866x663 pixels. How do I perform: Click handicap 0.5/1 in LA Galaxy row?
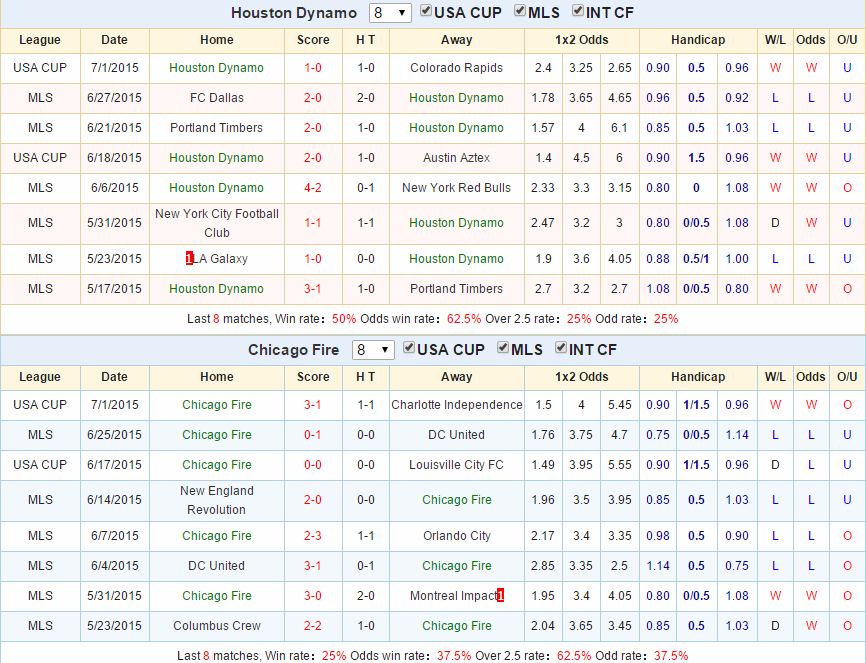[x=696, y=259]
